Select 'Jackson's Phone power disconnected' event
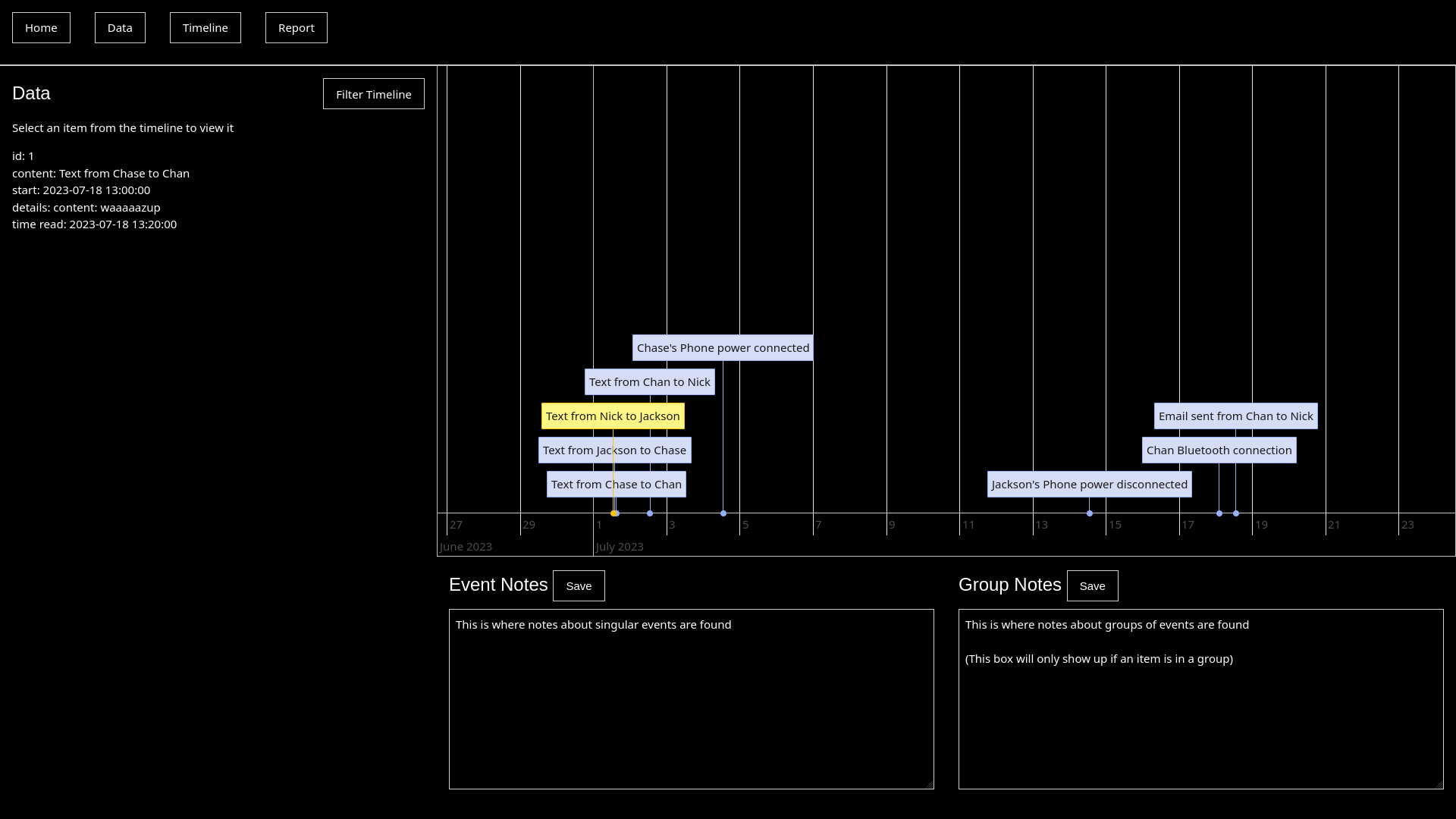1456x819 pixels. pos(1090,485)
